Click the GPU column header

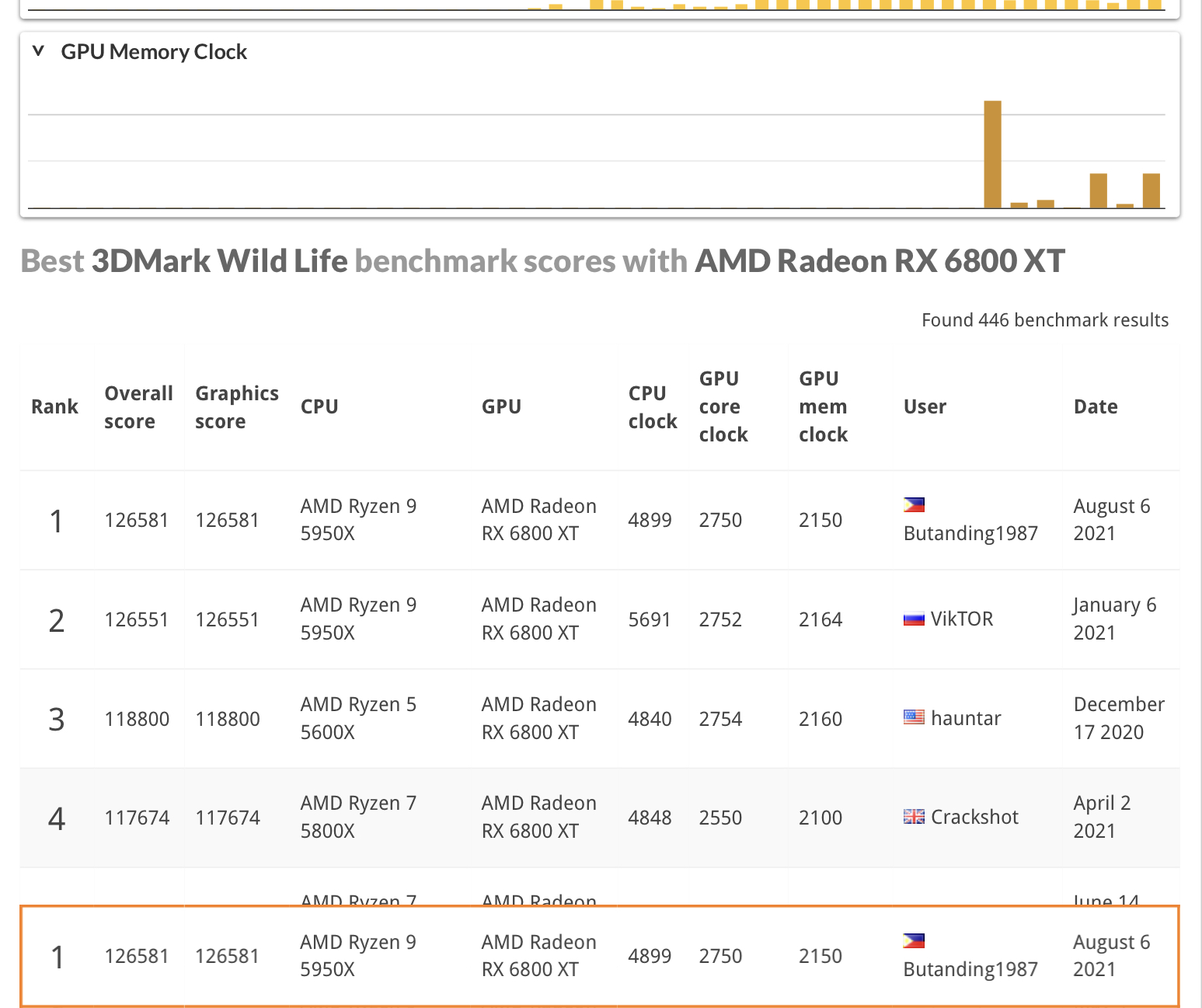pos(501,406)
